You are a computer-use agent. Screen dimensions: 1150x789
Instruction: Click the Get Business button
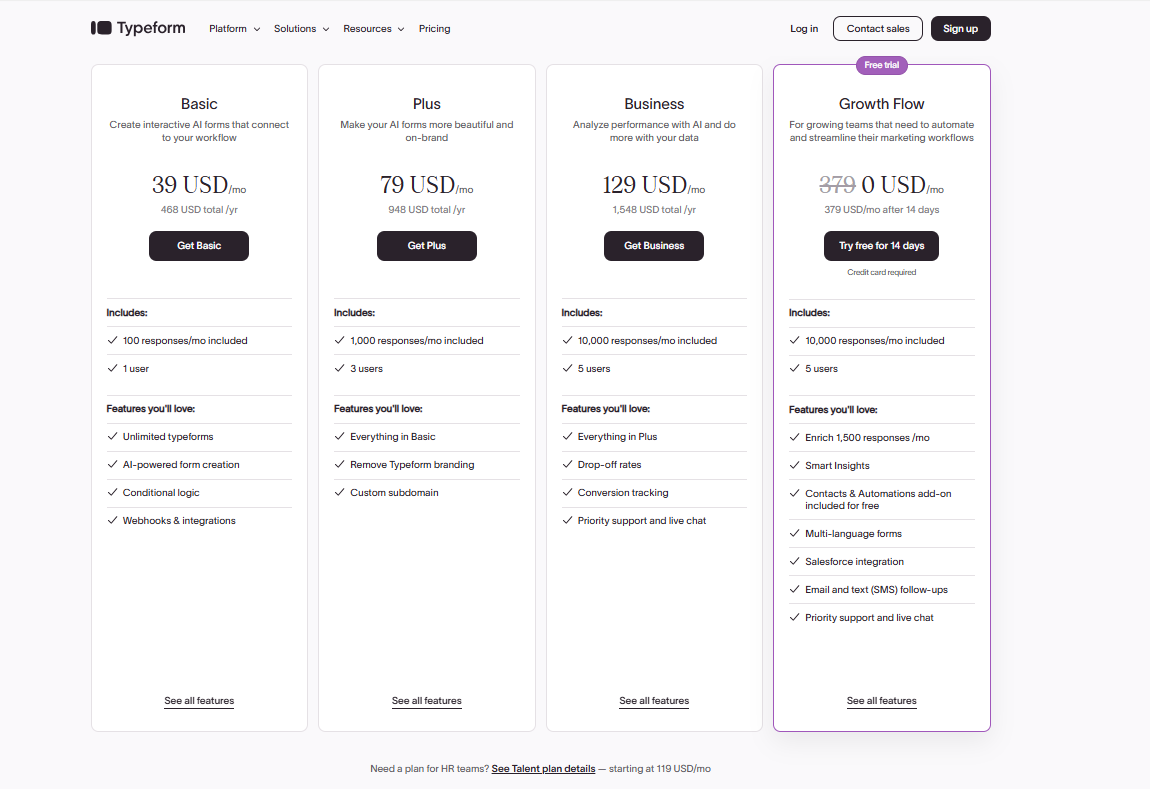(x=654, y=246)
